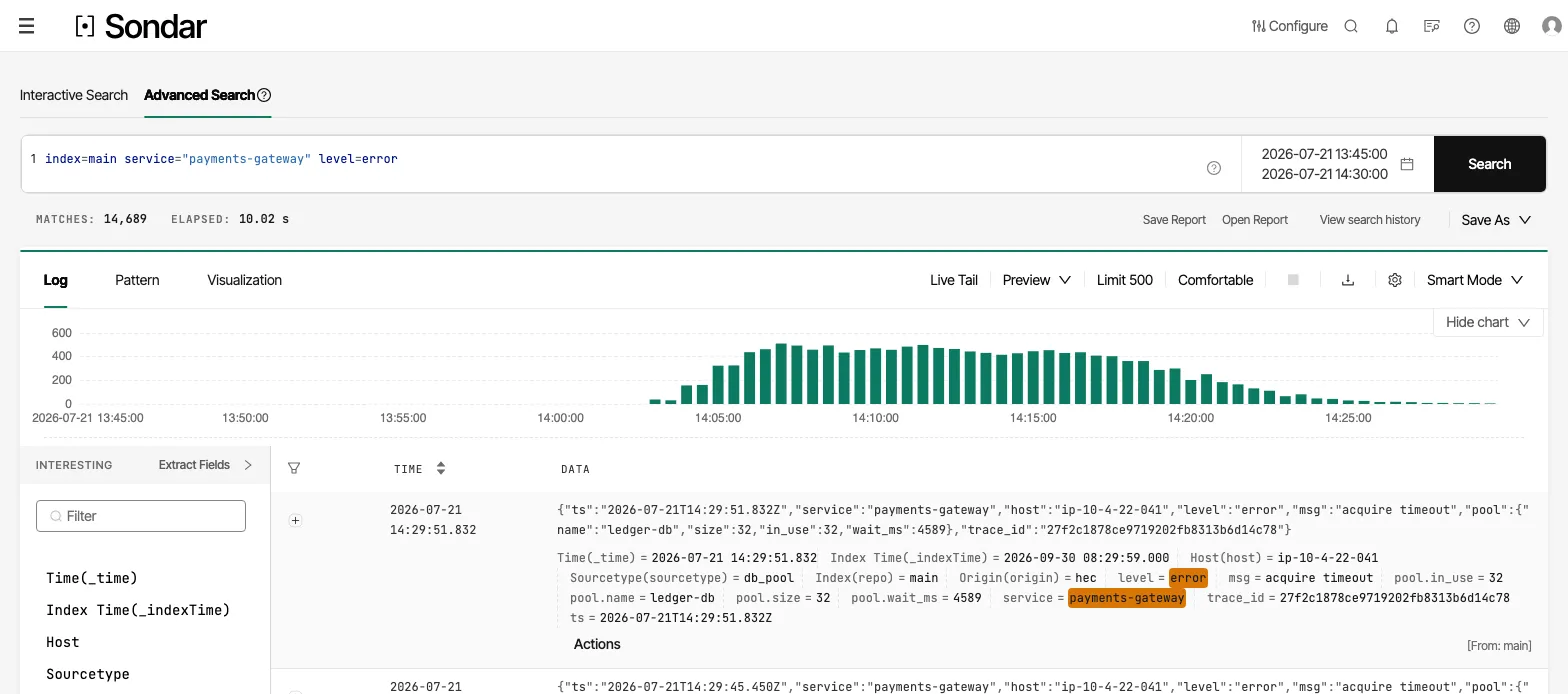This screenshot has width=1568, height=694.
Task: Open log display settings gear
Action: pyautogui.click(x=1395, y=280)
